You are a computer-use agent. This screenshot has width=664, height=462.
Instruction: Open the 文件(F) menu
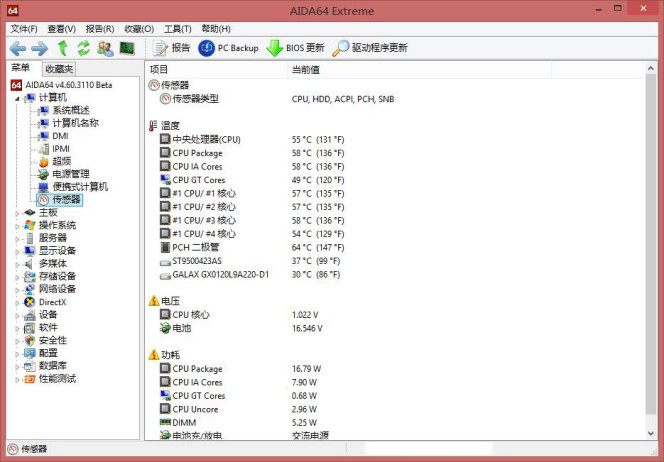click(x=24, y=29)
